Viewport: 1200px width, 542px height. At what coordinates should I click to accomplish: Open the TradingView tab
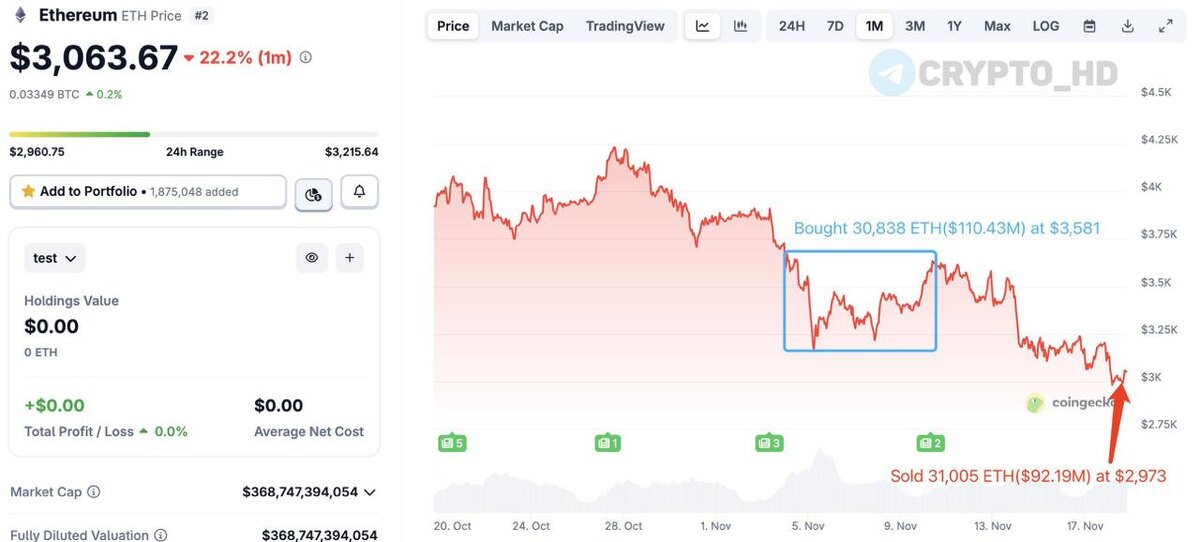[x=625, y=26]
